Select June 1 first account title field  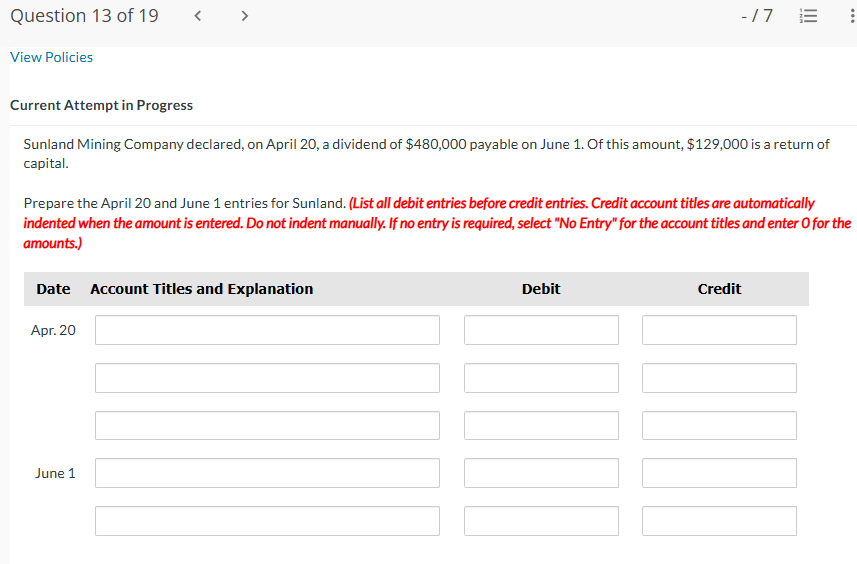click(267, 473)
